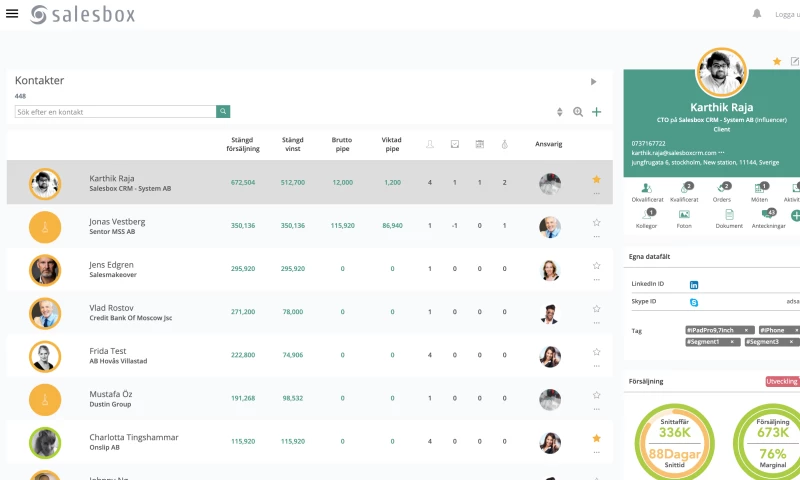Screen dimensions: 800x480
Task: Click the green search button in contact search
Action: coord(223,111)
